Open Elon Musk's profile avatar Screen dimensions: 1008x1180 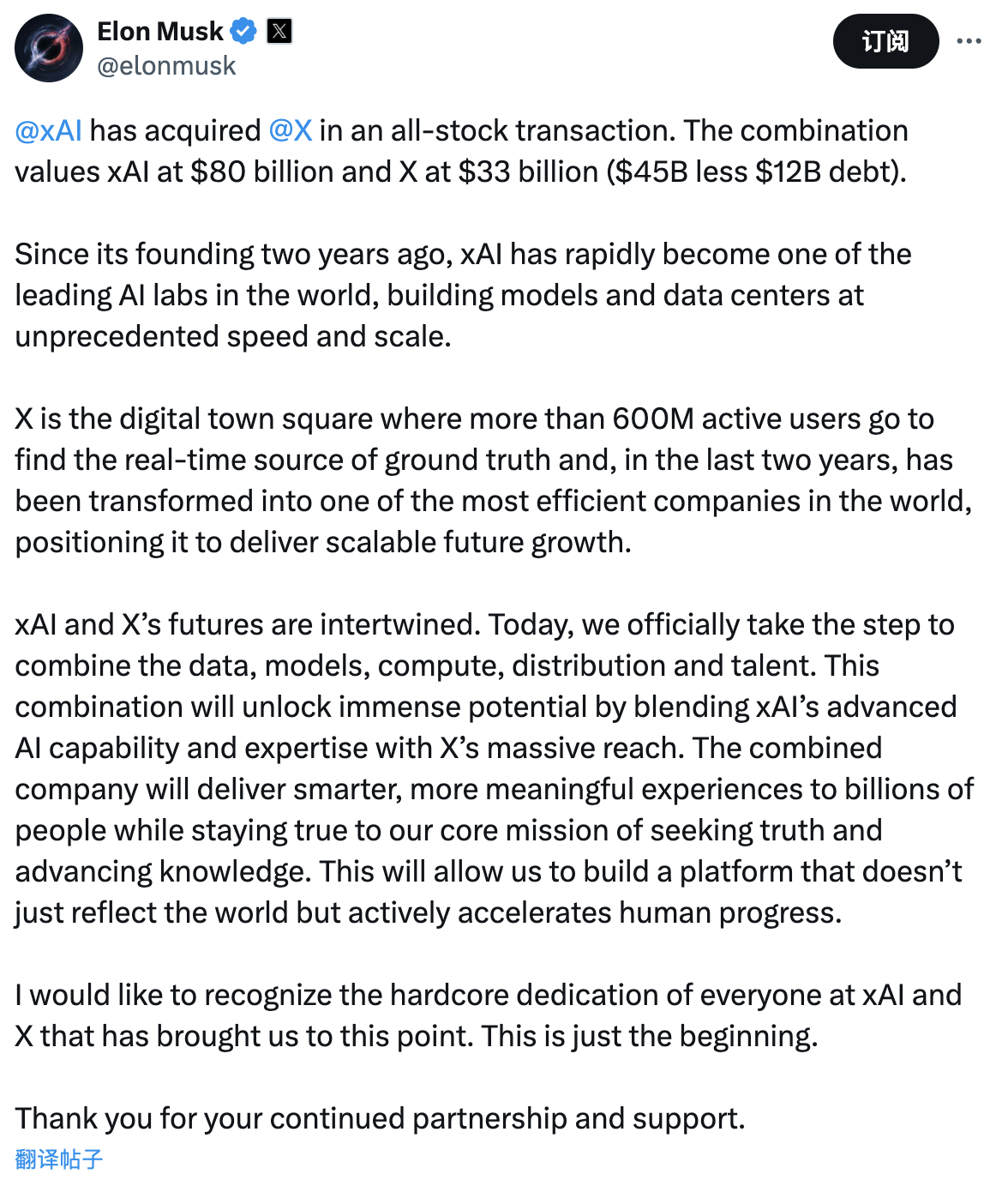pos(49,48)
